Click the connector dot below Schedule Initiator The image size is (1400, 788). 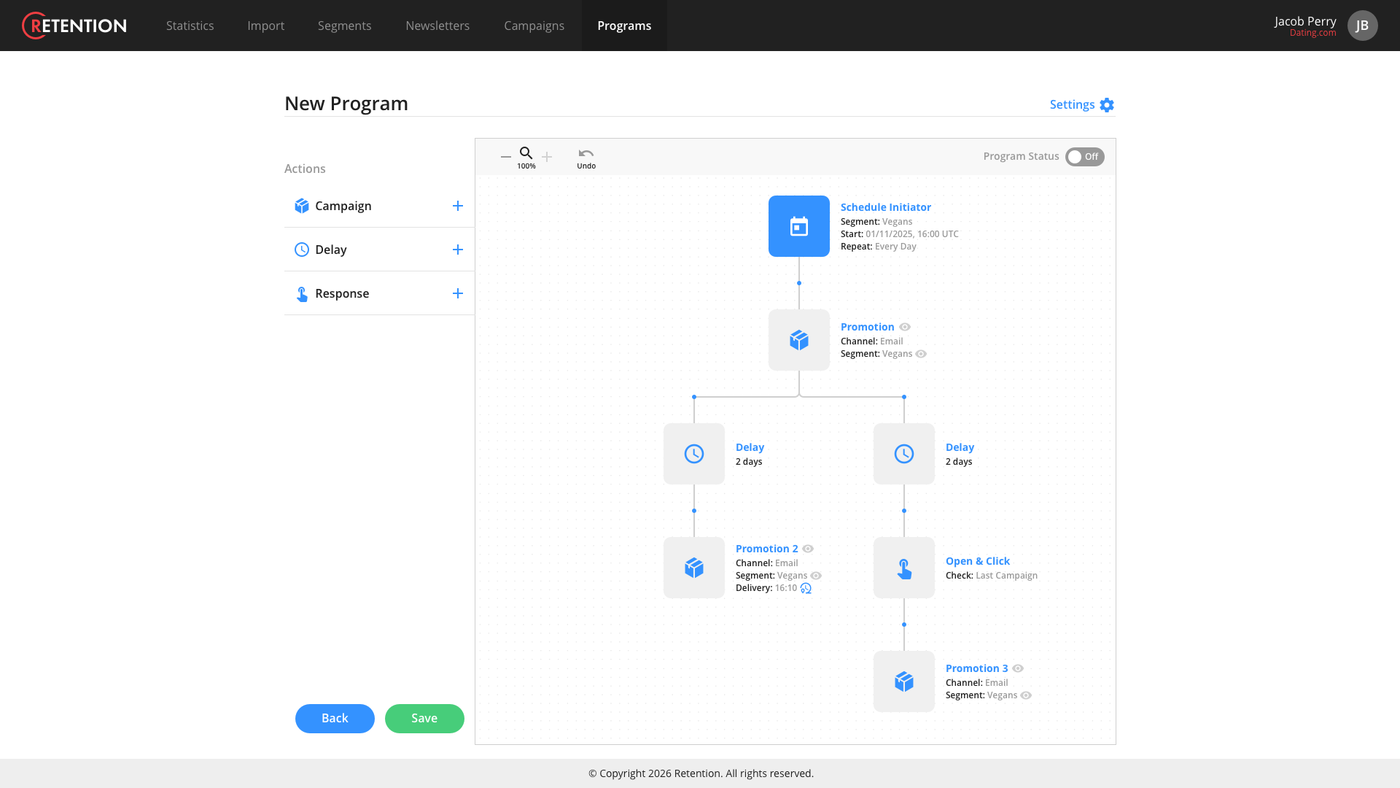799,283
